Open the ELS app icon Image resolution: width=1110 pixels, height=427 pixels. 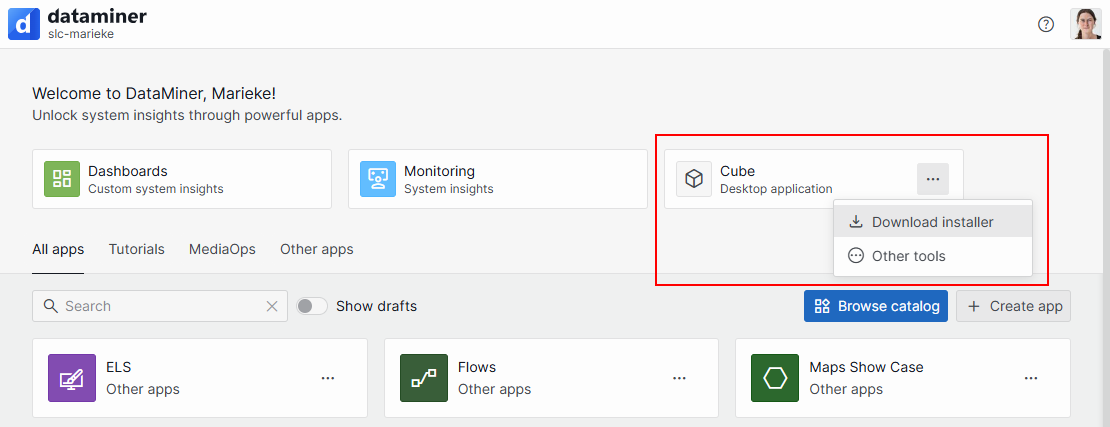[x=72, y=378]
